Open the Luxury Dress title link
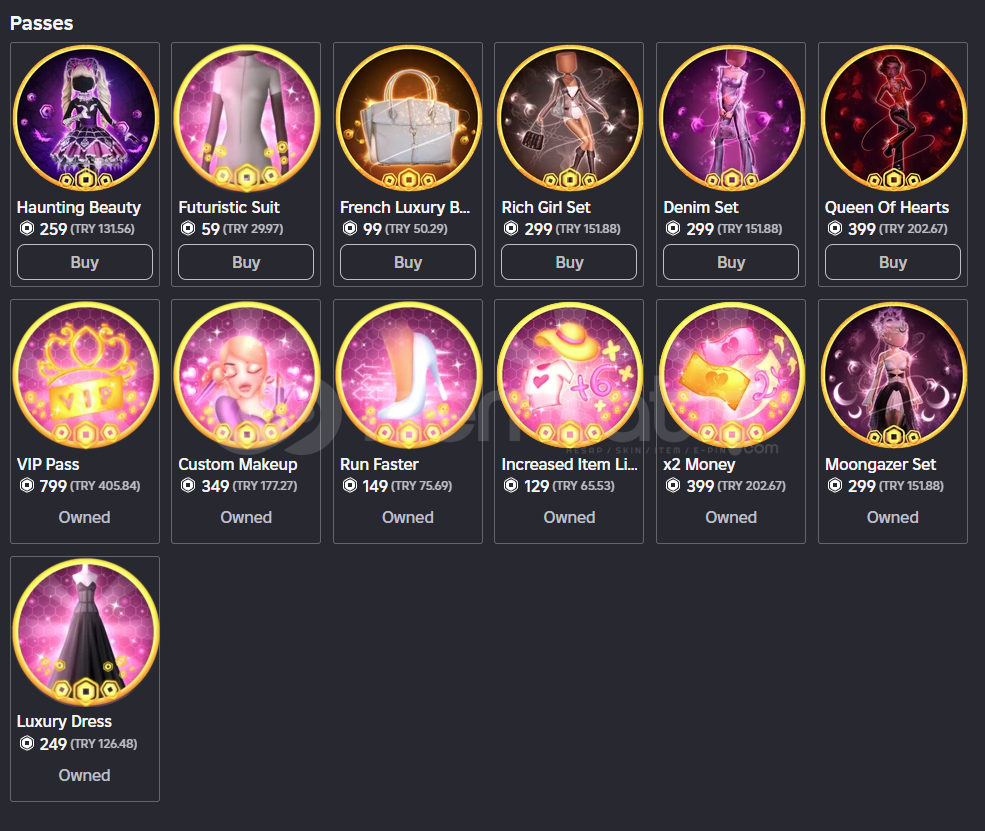This screenshot has height=831, width=985. point(64,721)
